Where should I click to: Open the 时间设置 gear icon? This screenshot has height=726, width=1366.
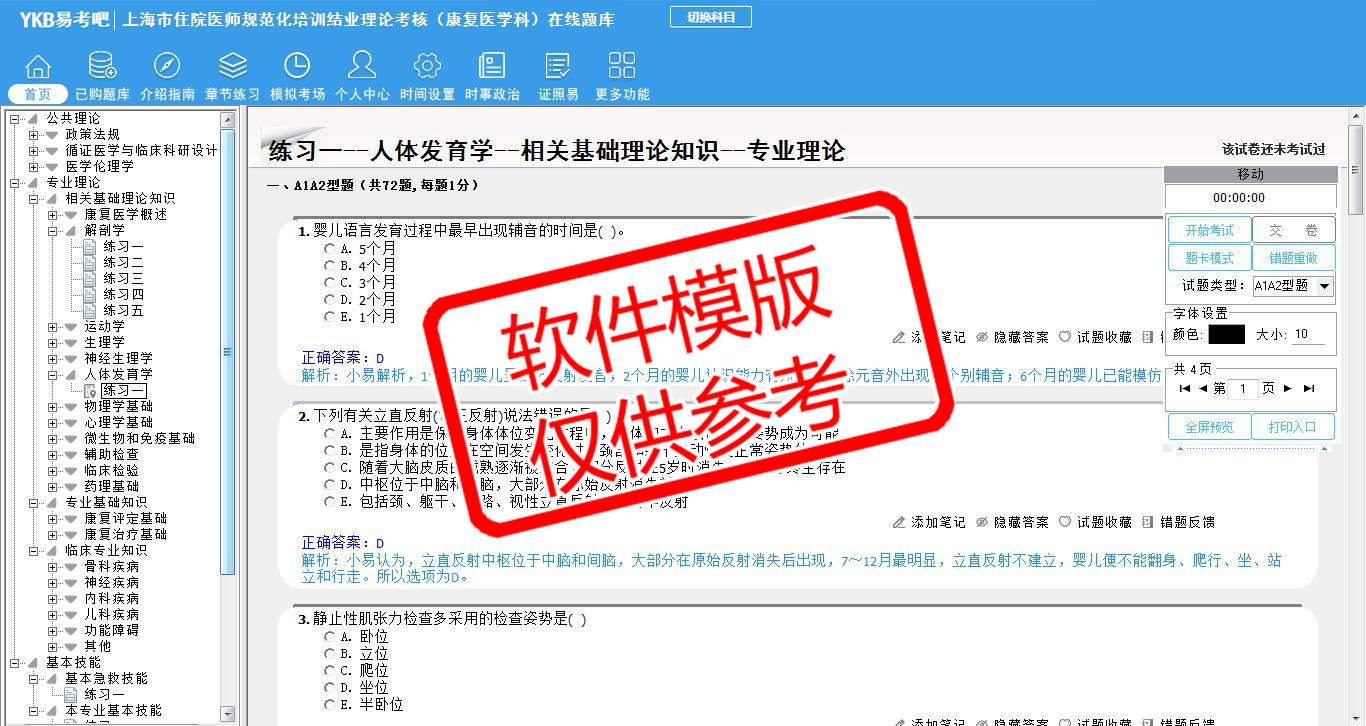tap(427, 67)
